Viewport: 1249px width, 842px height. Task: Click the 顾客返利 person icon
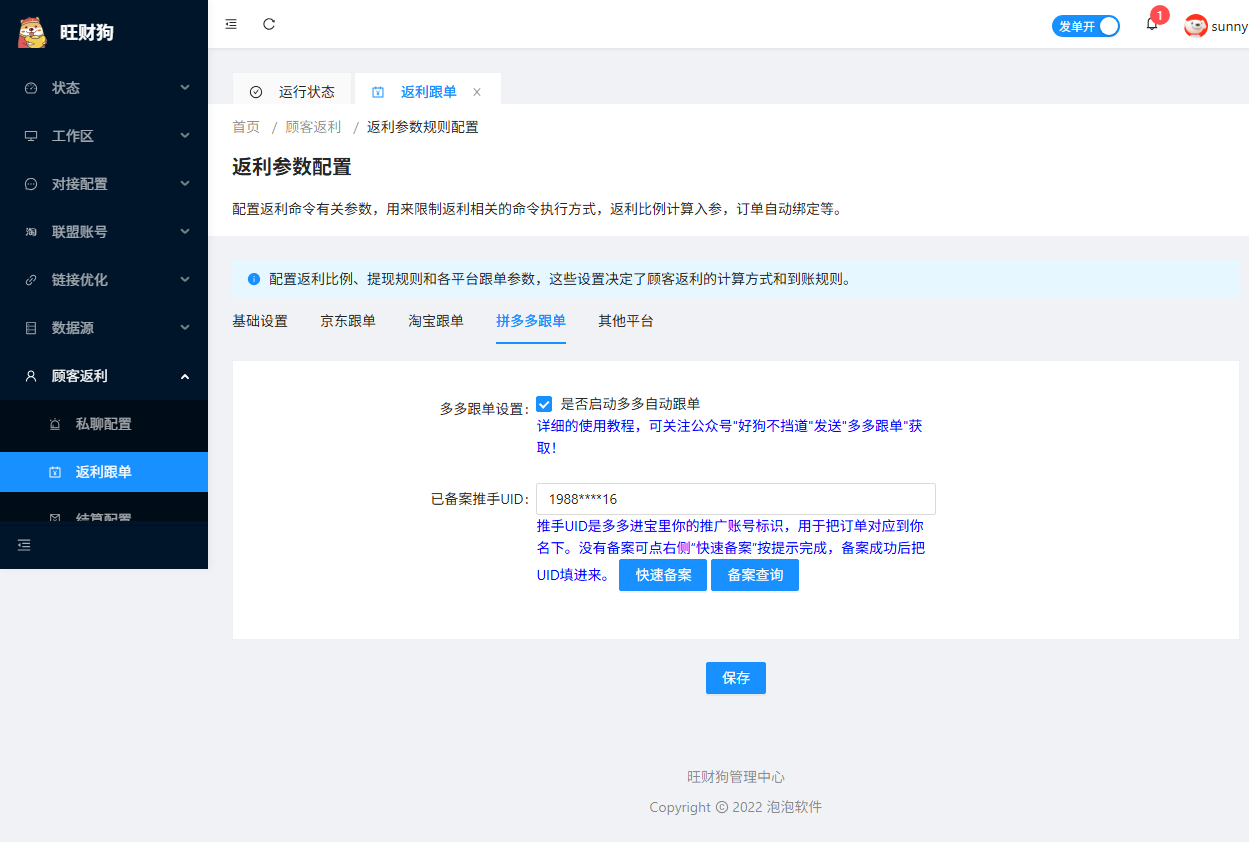[x=31, y=376]
